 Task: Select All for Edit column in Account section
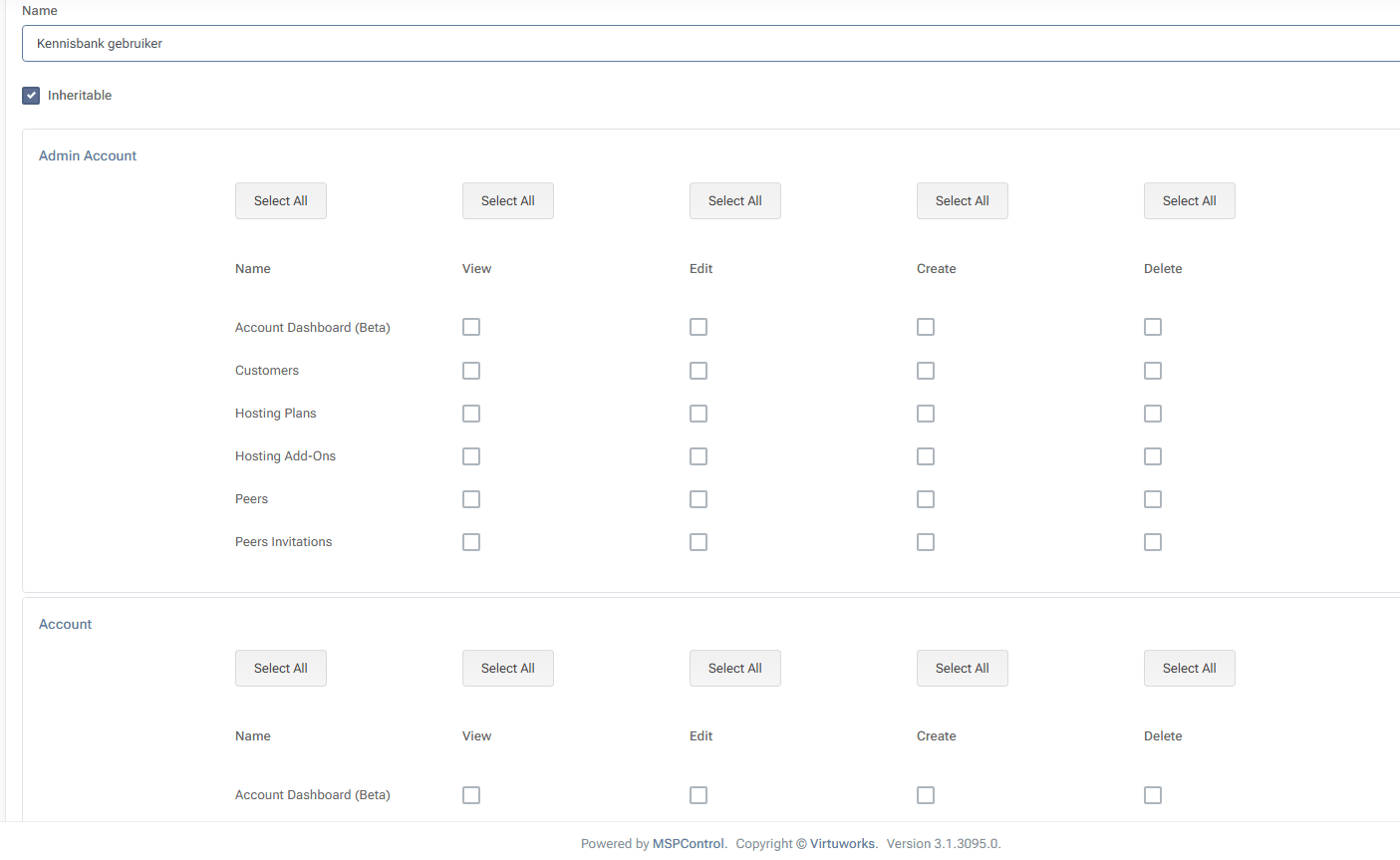pyautogui.click(x=735, y=669)
